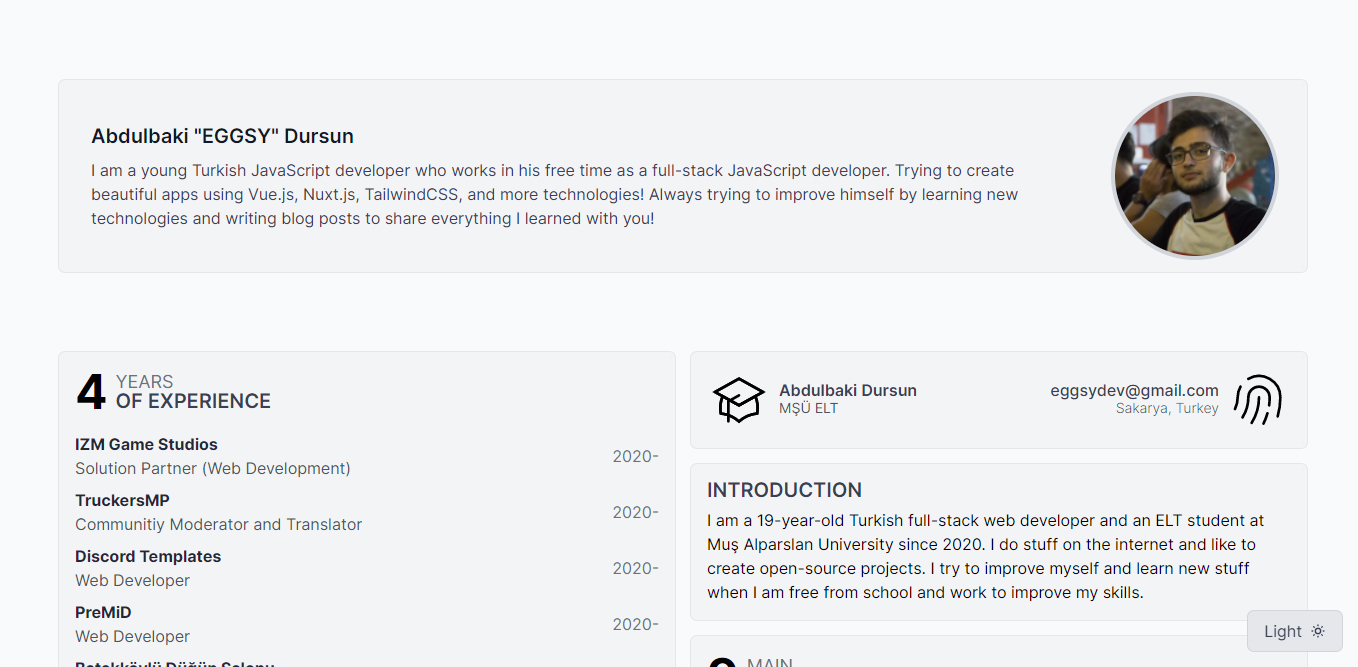1358x667 pixels.
Task: Click the graduation cap icon
Action: 738,400
